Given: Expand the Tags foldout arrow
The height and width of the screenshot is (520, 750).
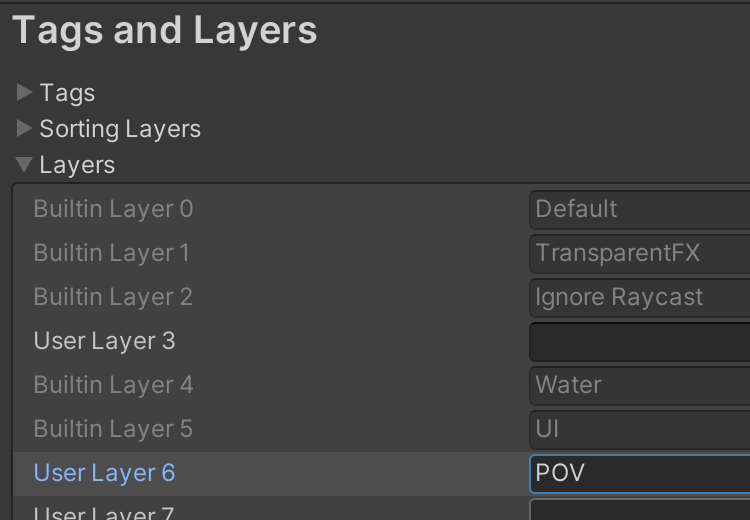Looking at the screenshot, I should pyautogui.click(x=25, y=93).
